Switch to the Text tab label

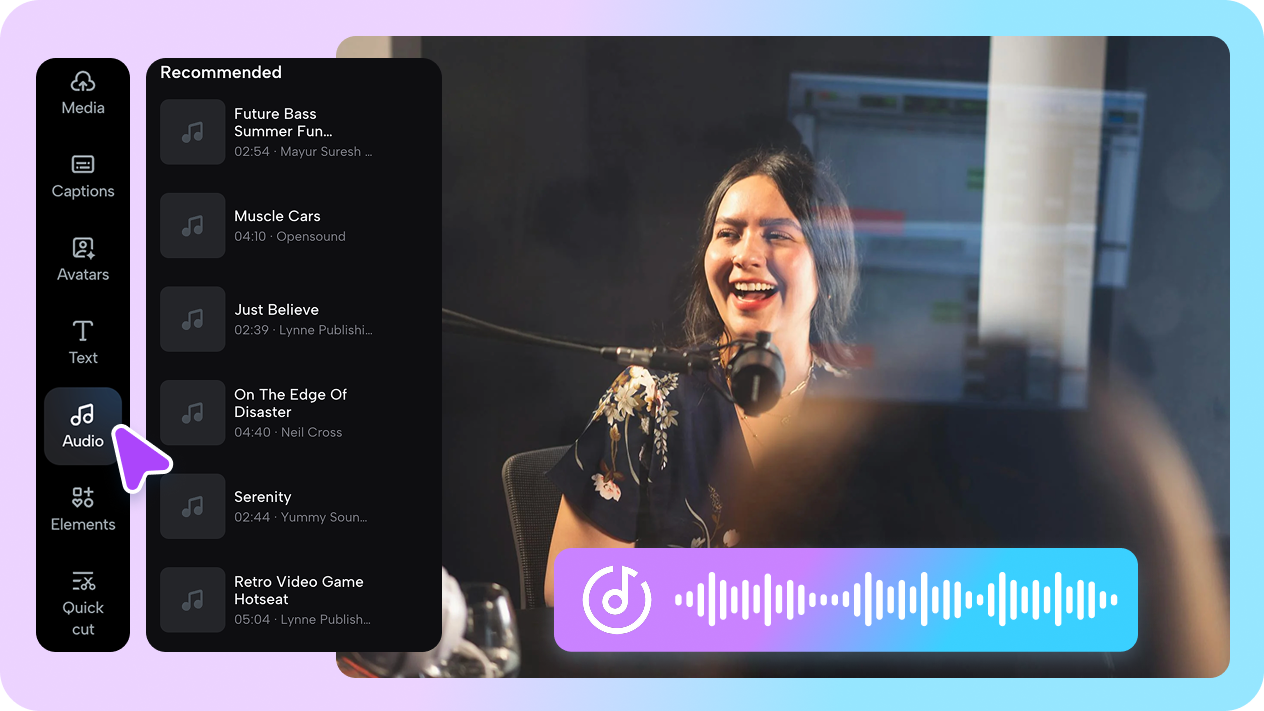pos(83,357)
